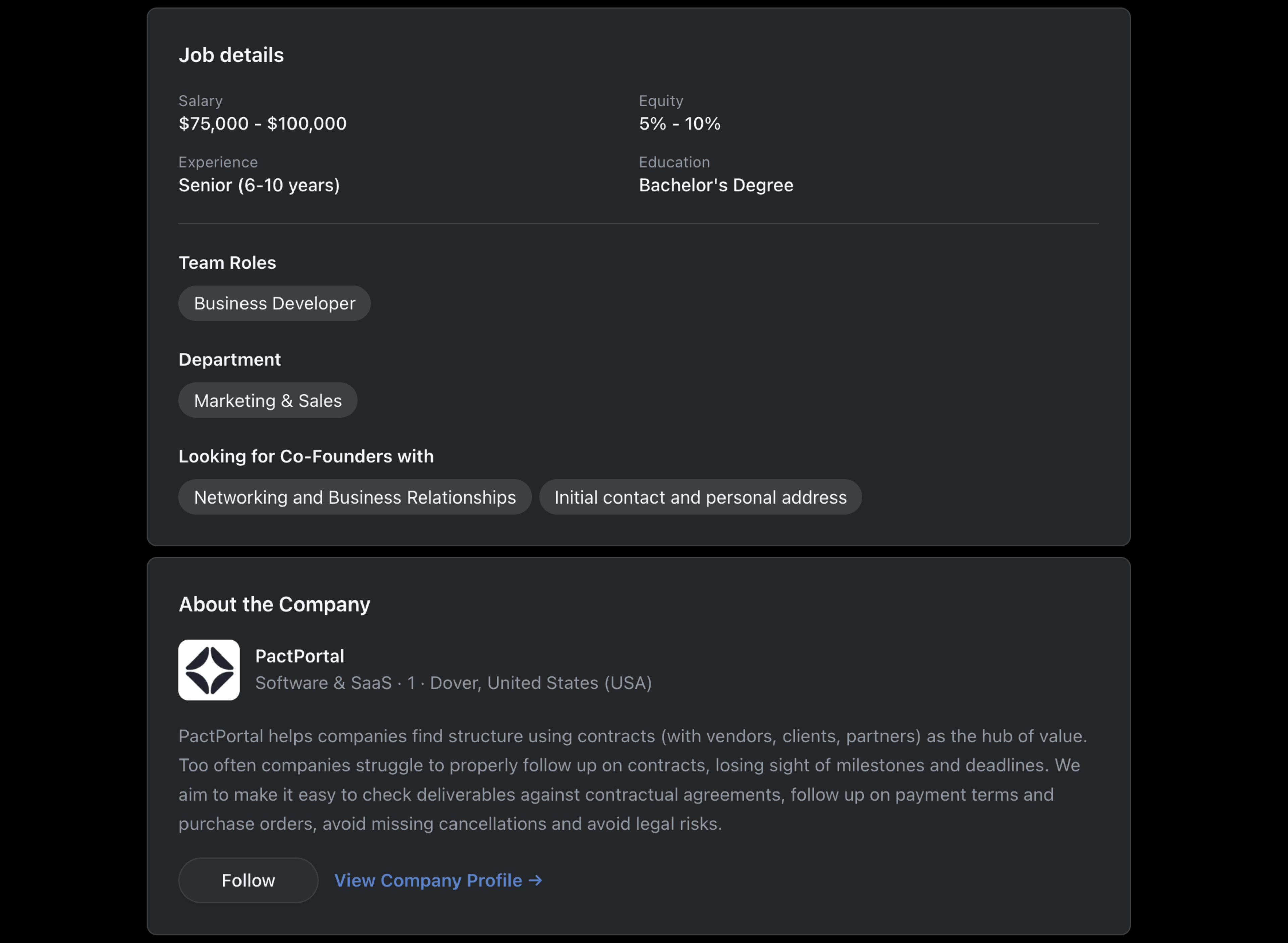Viewport: 1288px width, 943px height.
Task: Click the Networking and Business Relationships tag
Action: [x=355, y=497]
